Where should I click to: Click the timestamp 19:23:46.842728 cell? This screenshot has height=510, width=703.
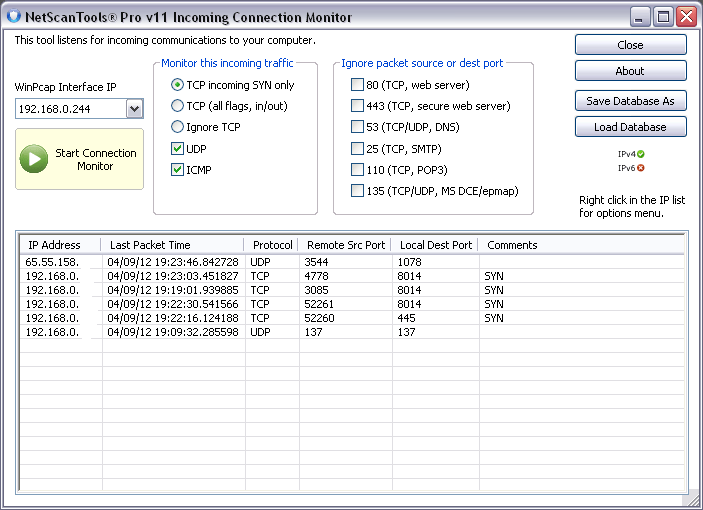point(173,262)
